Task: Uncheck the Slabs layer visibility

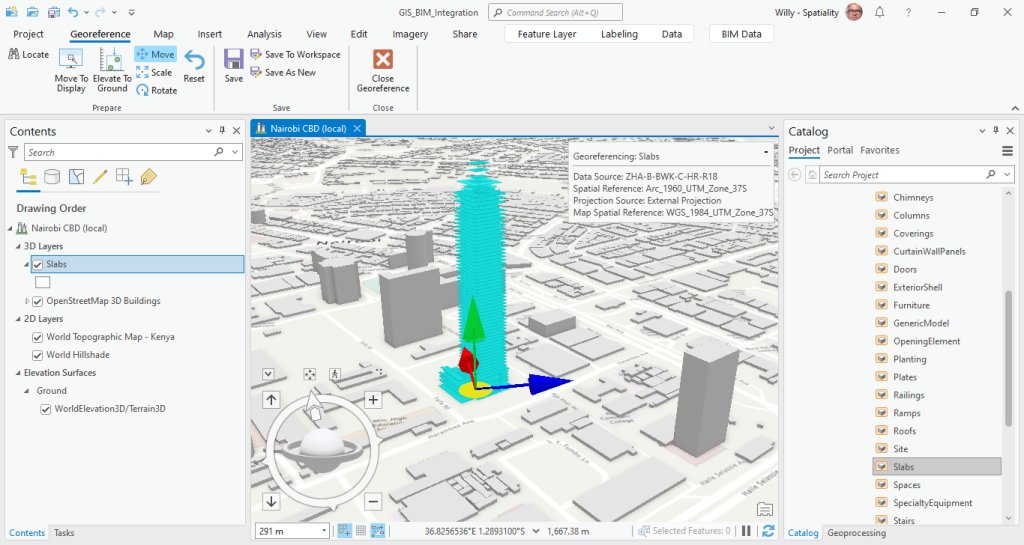Action: click(37, 264)
